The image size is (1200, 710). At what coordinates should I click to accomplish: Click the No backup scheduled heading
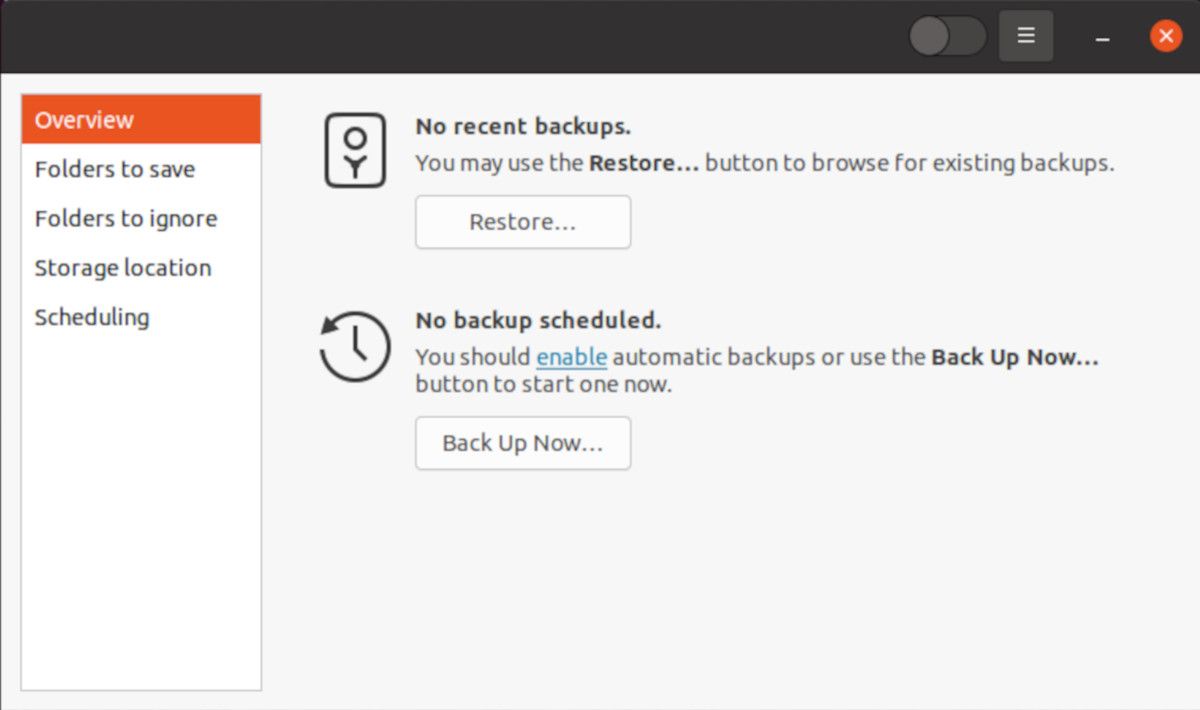[538, 321]
